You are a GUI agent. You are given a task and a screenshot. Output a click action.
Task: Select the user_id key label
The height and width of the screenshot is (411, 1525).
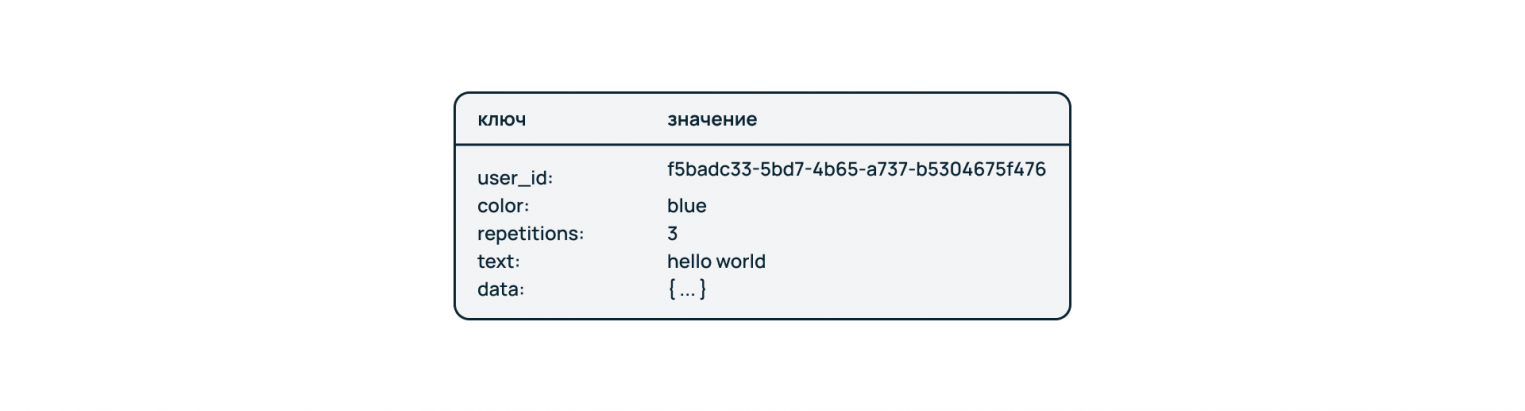click(x=515, y=179)
